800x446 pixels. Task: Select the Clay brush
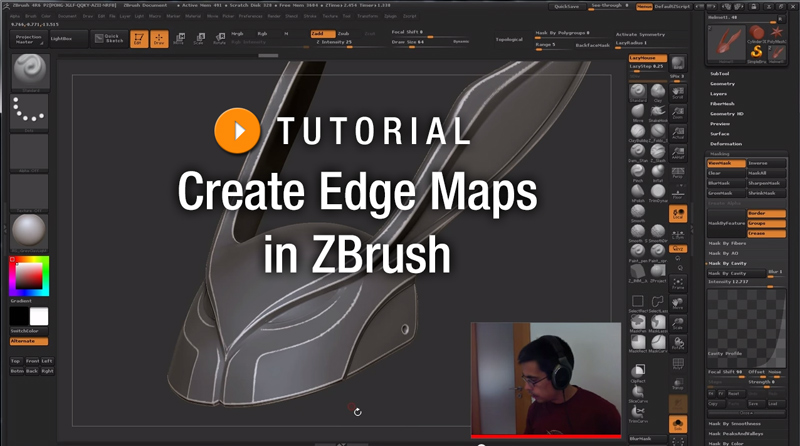click(x=658, y=92)
